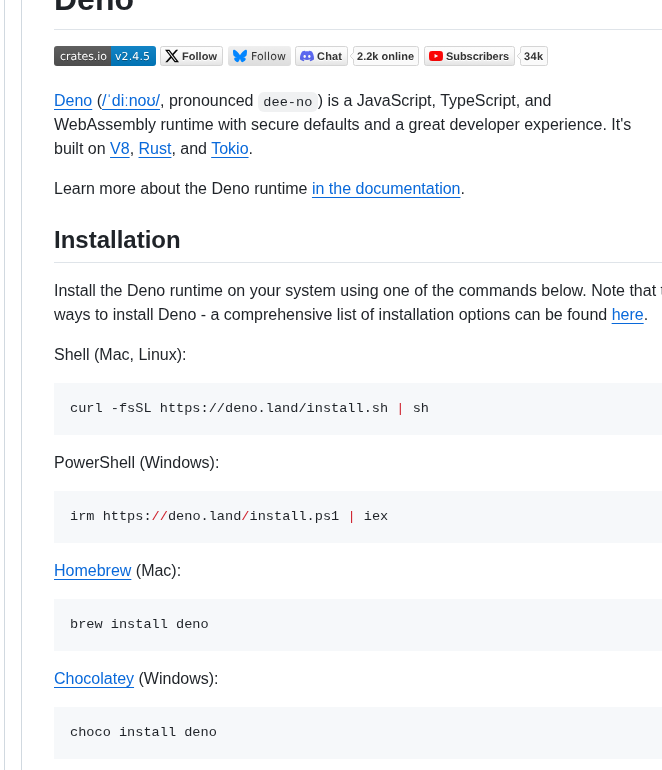This screenshot has width=662, height=770.
Task: Open the Tokio link
Action: pyautogui.click(x=230, y=149)
